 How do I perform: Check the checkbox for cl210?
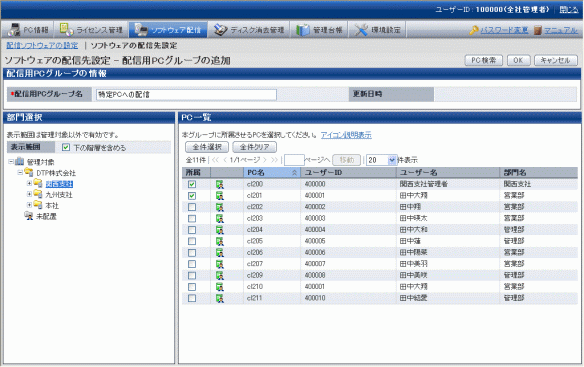click(192, 287)
